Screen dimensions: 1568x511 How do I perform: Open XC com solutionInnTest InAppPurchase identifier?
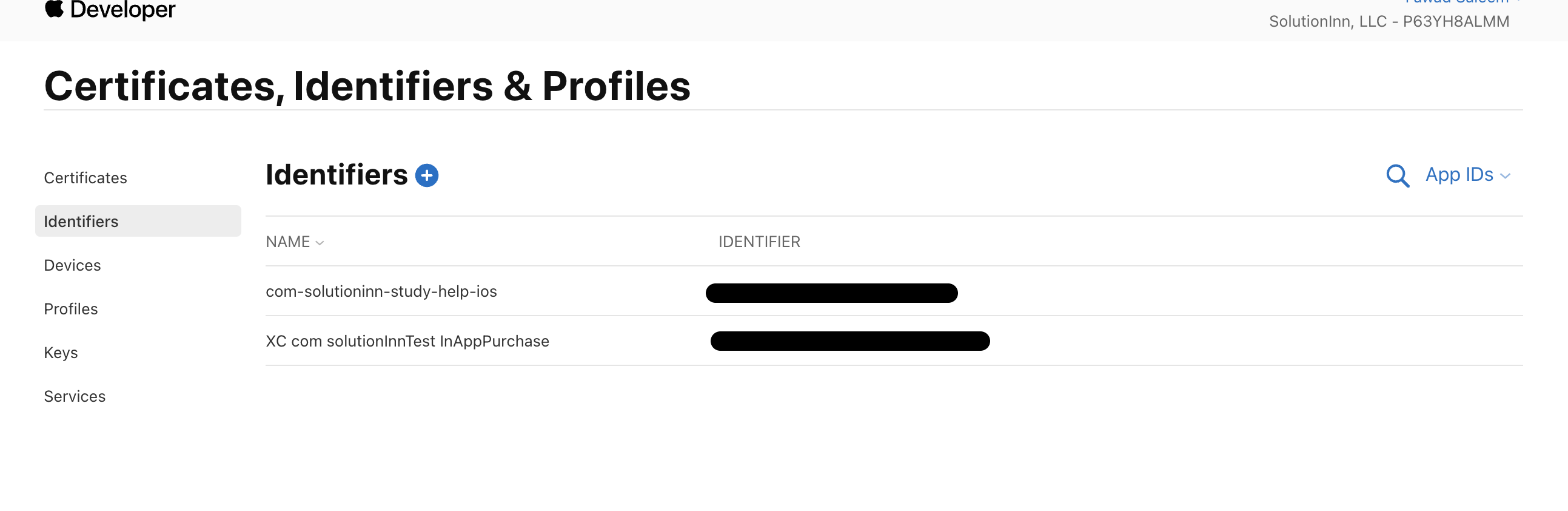pos(407,342)
